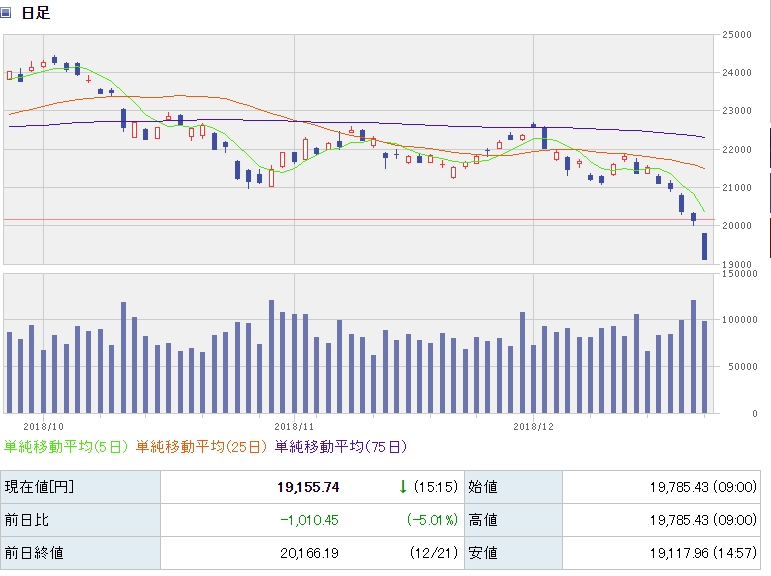Click the last large blue candlestick near 19000
771x576 pixels.
tap(704, 246)
